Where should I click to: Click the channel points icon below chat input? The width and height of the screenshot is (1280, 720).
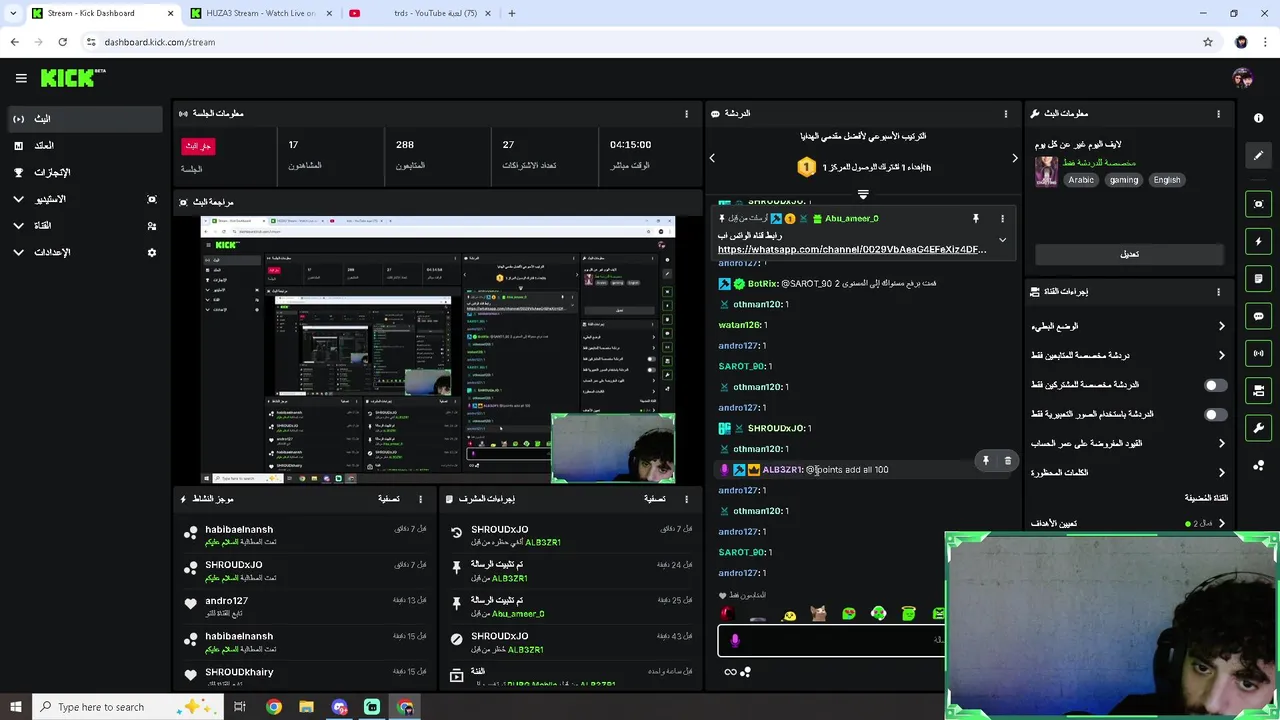[745, 672]
